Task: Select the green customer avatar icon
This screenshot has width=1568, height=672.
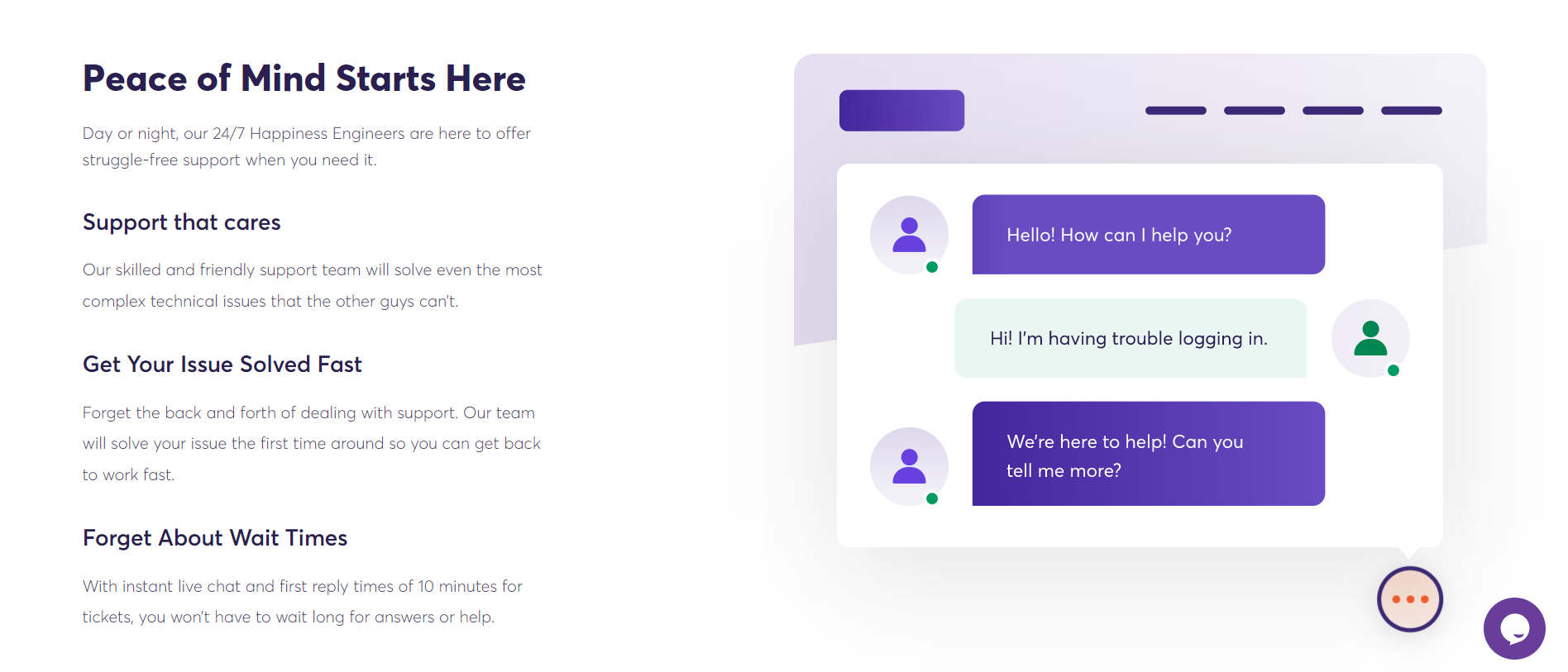Action: [x=1370, y=338]
